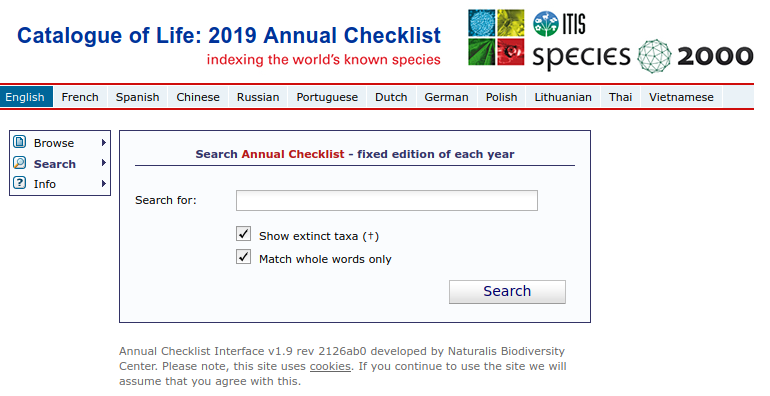Click the Species 2000 globe logo

coord(654,56)
